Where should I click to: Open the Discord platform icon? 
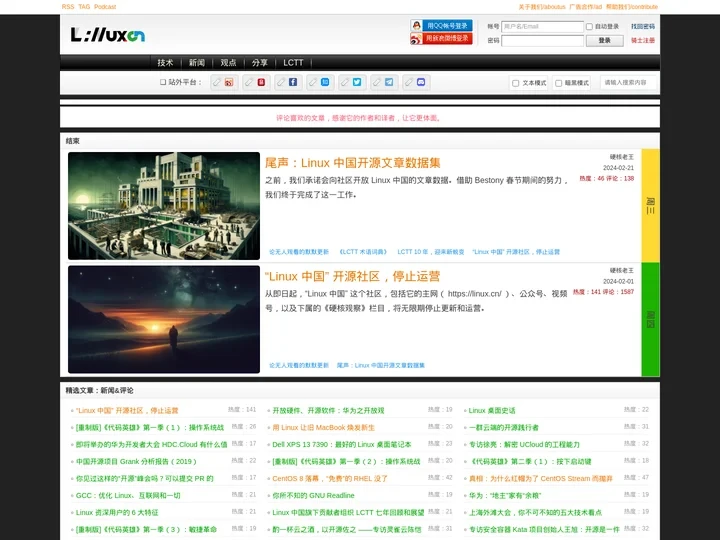[x=421, y=82]
